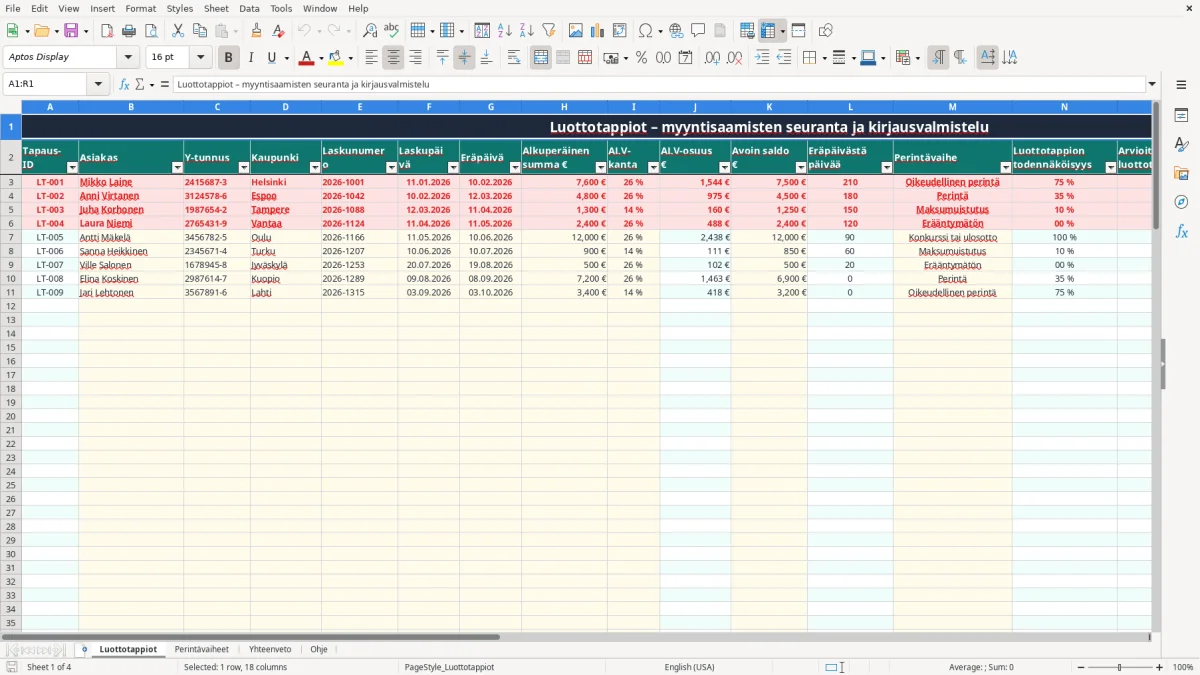1200x675 pixels.
Task: Apply the yellow background color swatch
Action: coord(335,58)
